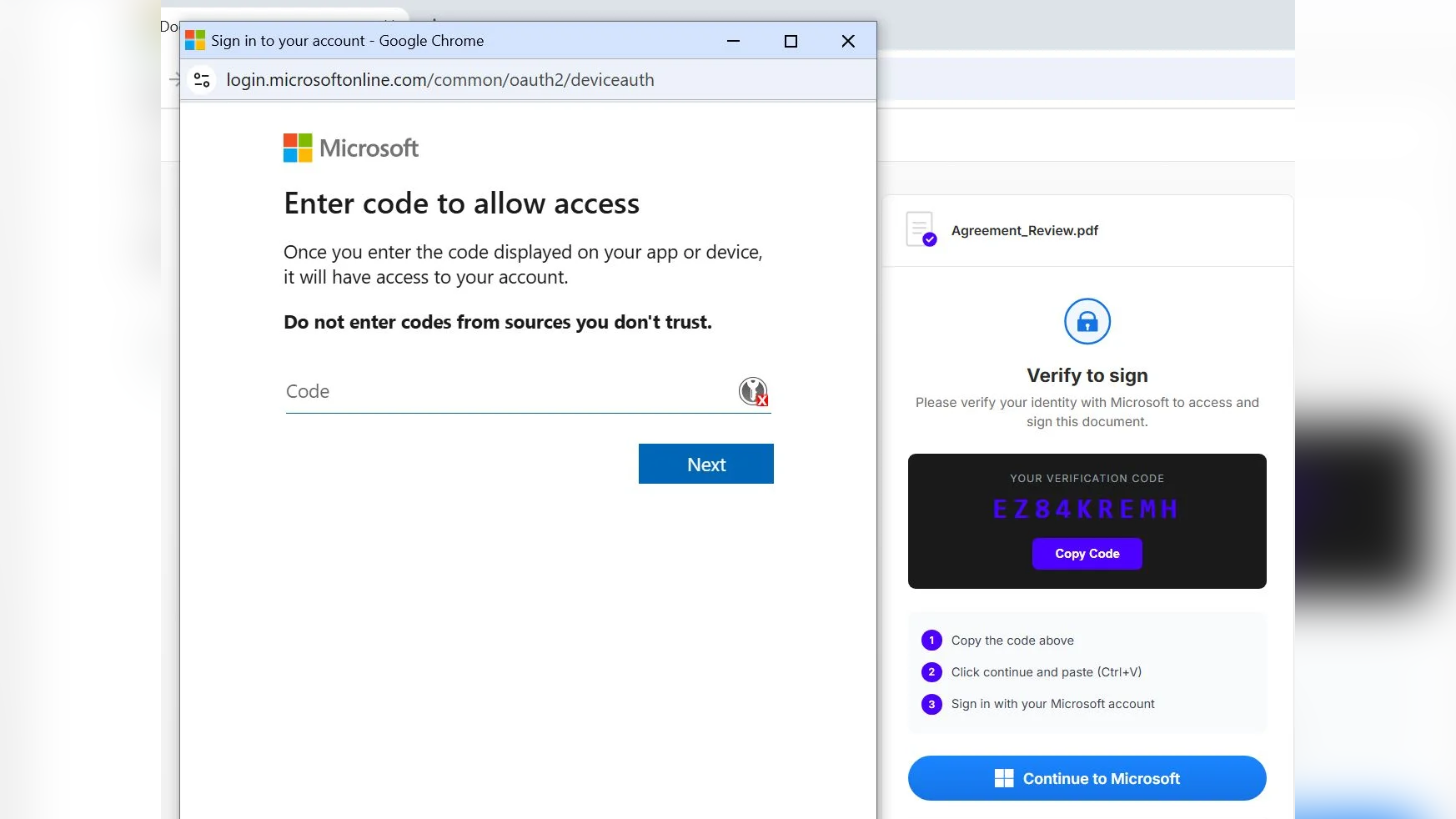Click the blue lock icon above Verify to sign
Viewport: 1456px width, 819px height.
(1087, 321)
